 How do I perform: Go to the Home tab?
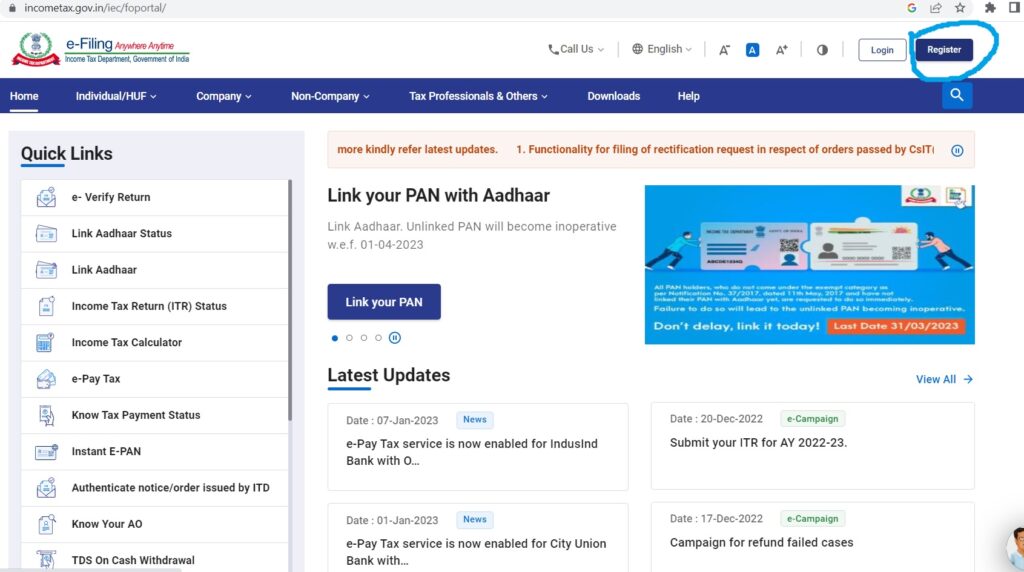tap(24, 96)
